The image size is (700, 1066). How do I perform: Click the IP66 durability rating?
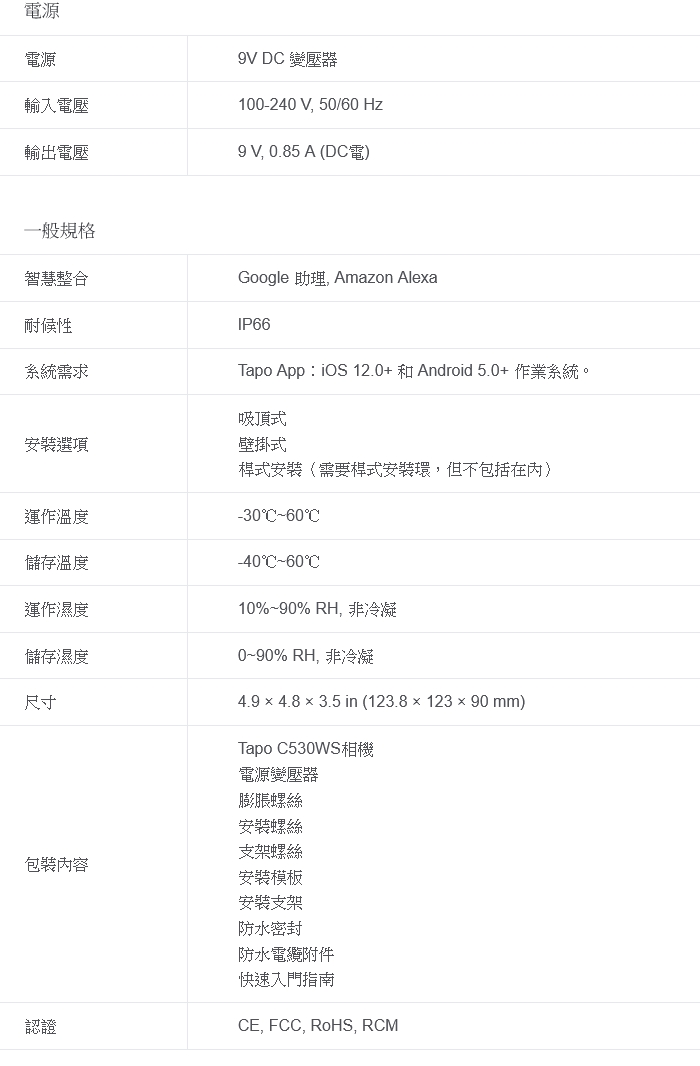tap(254, 325)
